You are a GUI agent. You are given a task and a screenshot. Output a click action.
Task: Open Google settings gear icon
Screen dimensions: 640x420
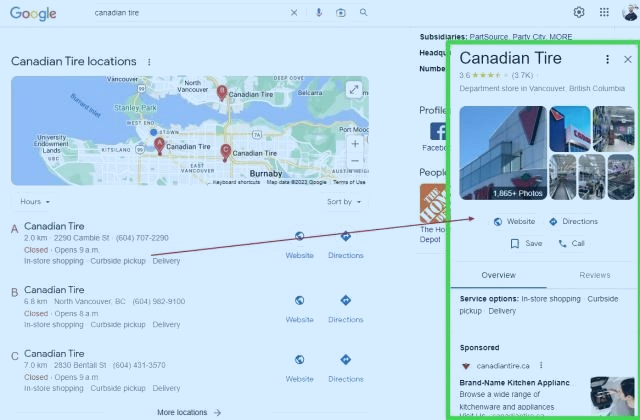578,12
